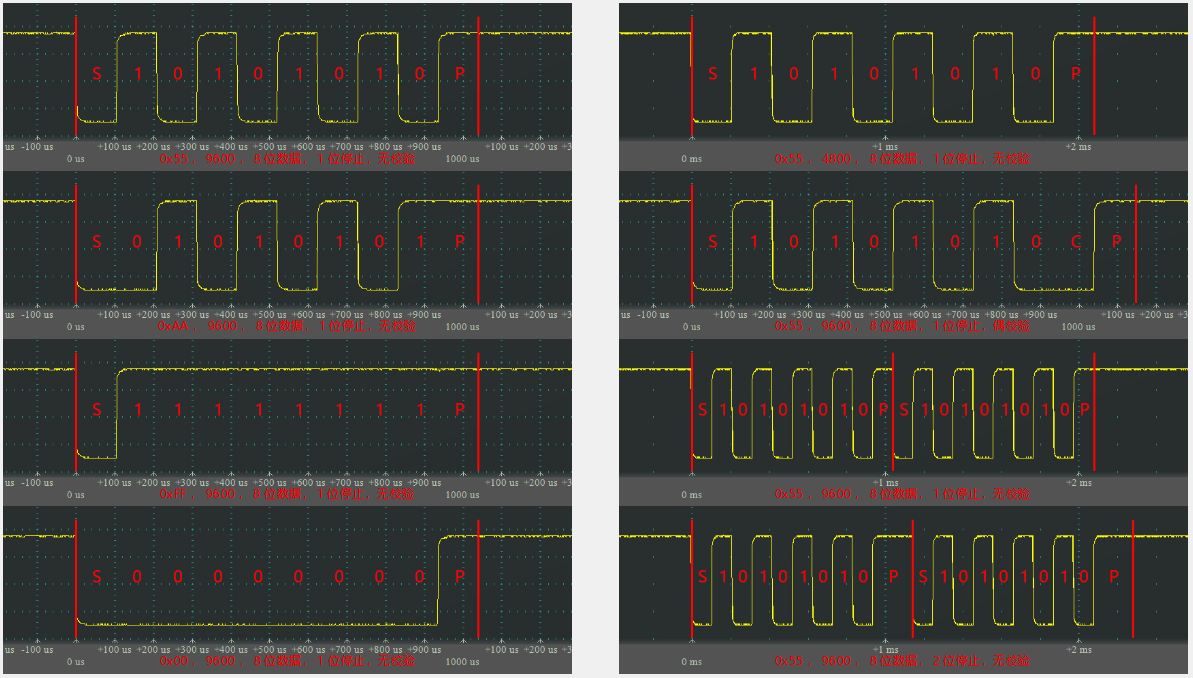Click the '1000 us' axis label in 0xAA panel
This screenshot has width=1193, height=678.
[x=463, y=327]
